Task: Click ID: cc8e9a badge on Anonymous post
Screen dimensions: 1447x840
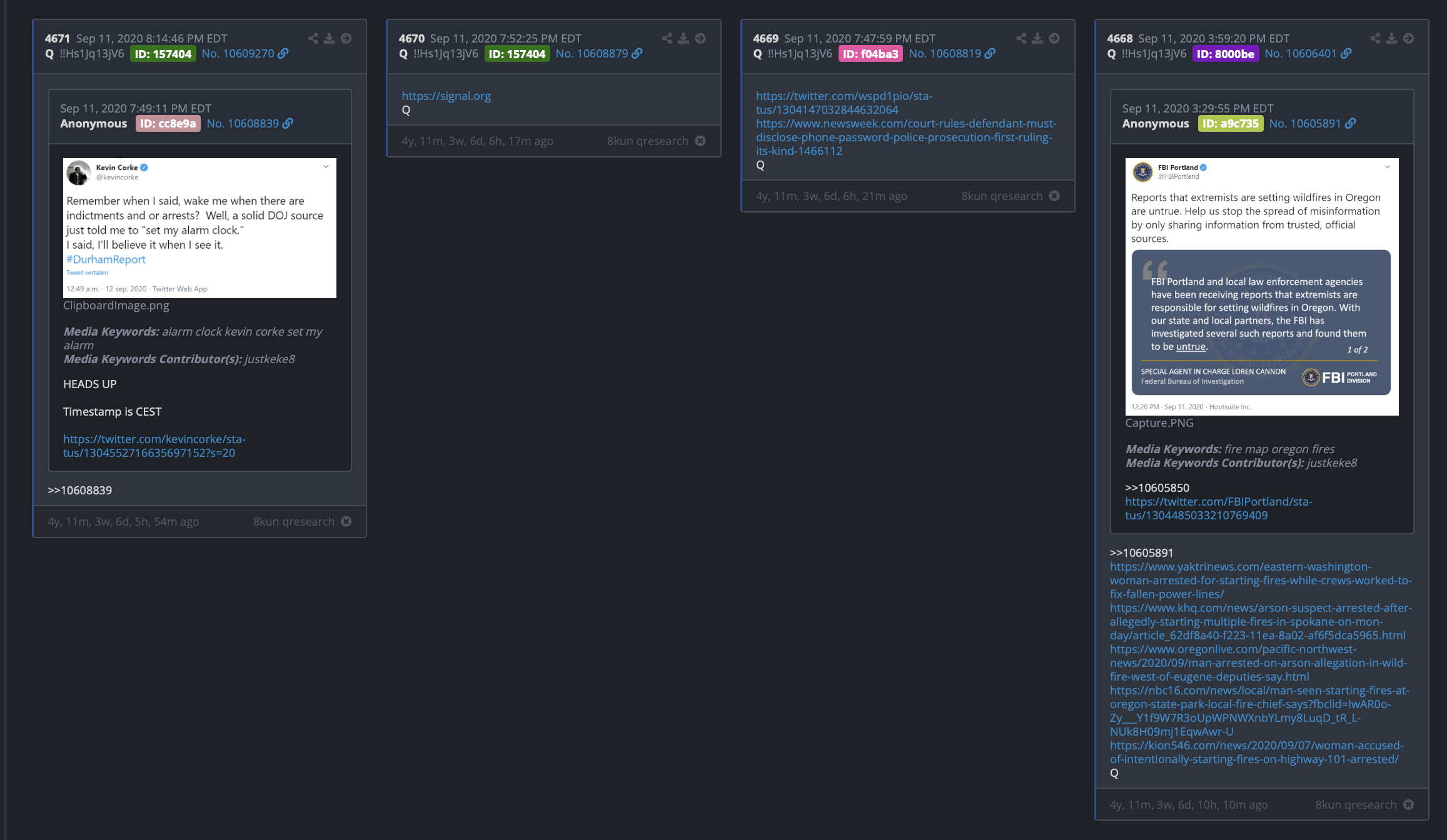Action: (x=168, y=124)
